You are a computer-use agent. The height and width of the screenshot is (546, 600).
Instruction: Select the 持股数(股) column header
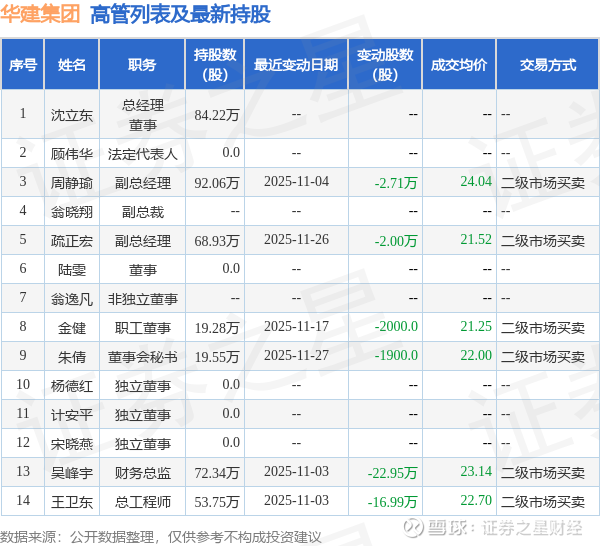tap(215, 65)
